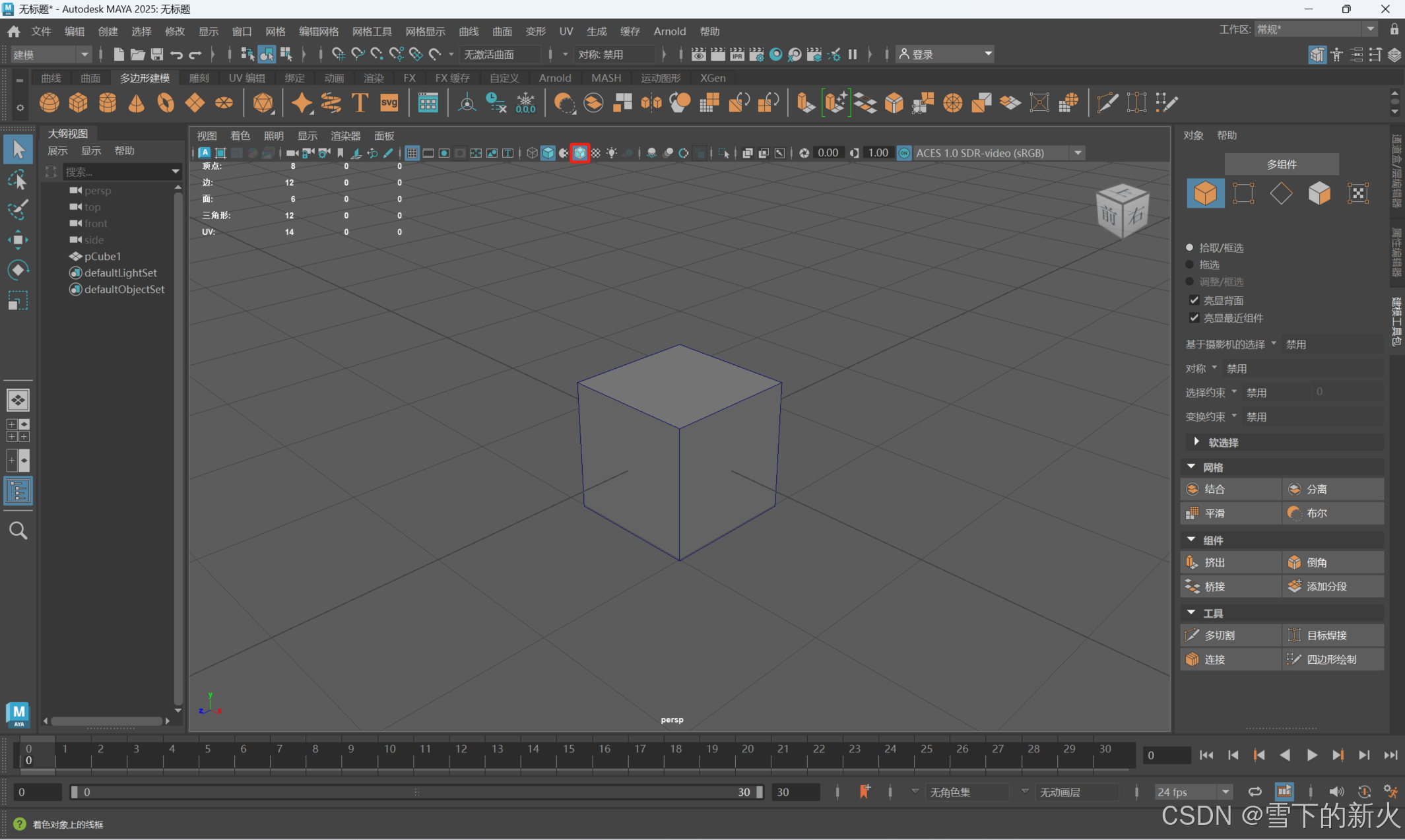
Task: Click the red-highlighted wireframe on shaded icon
Action: 579,153
